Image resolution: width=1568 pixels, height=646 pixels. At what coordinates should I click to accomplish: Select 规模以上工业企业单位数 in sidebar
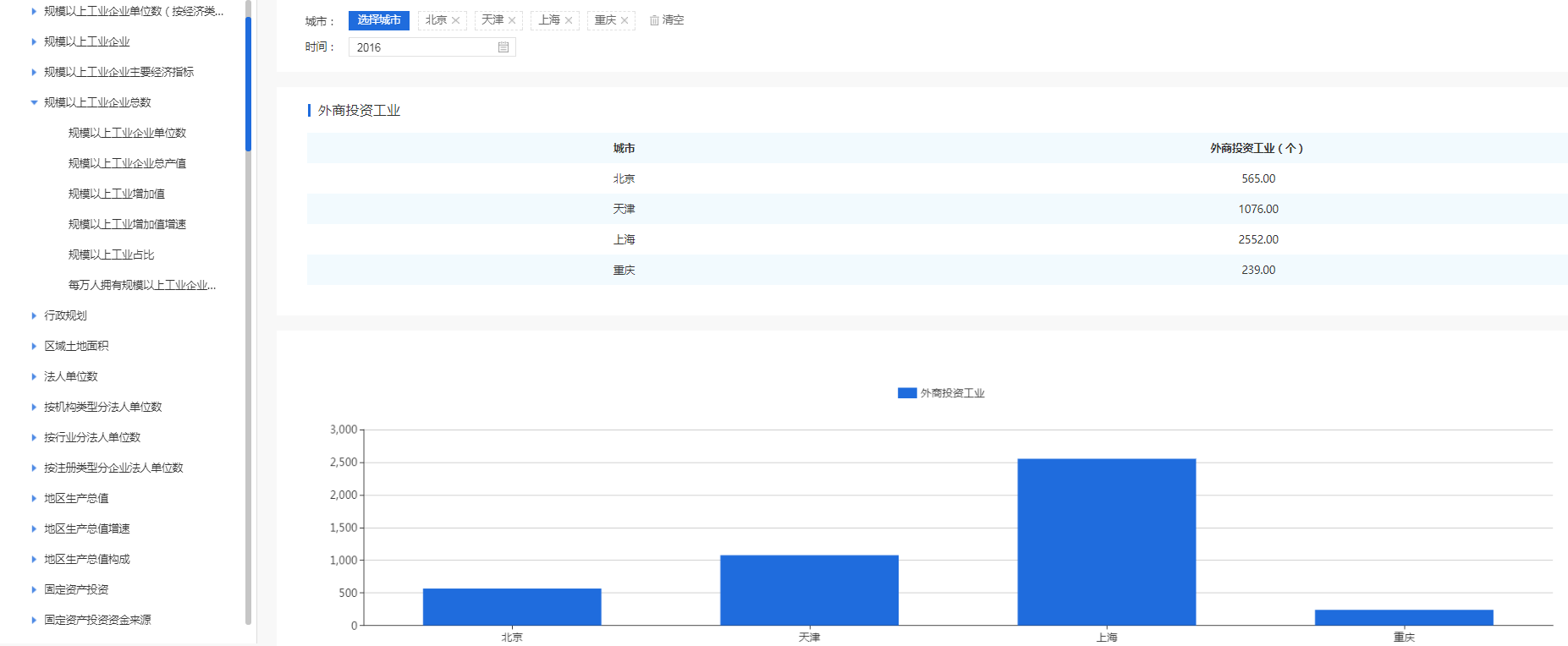[127, 133]
